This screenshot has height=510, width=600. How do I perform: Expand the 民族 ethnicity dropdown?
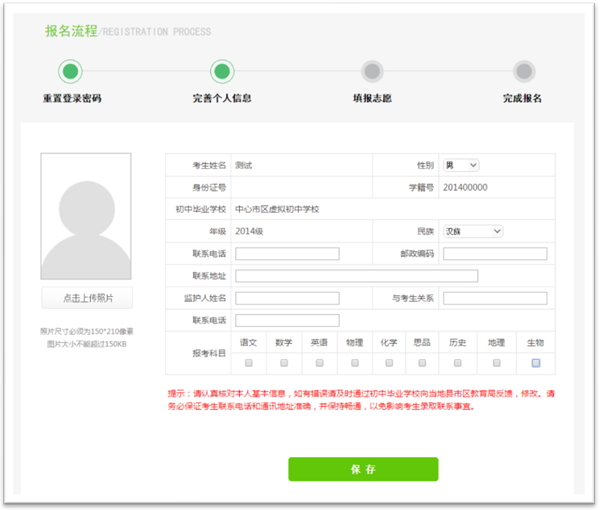coord(473,231)
